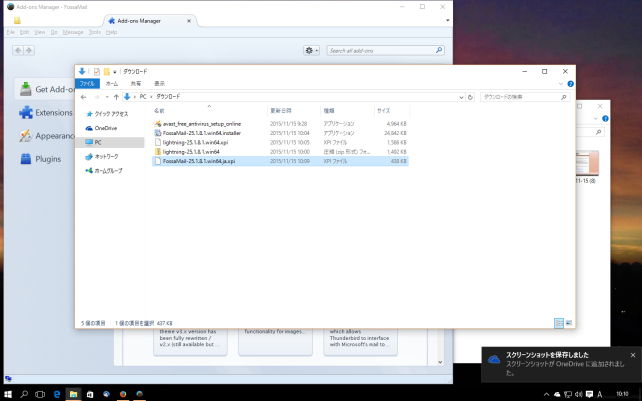Open the address bar history dropdown
The width and height of the screenshot is (642, 401).
[461, 97]
